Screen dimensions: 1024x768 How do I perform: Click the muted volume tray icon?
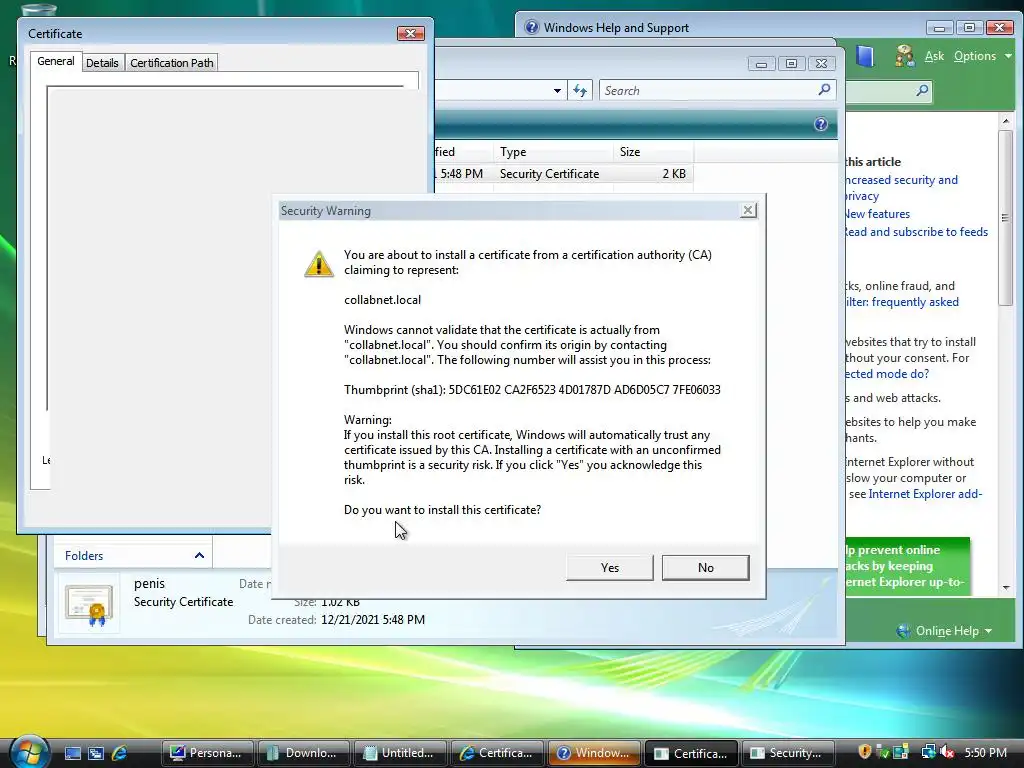946,752
